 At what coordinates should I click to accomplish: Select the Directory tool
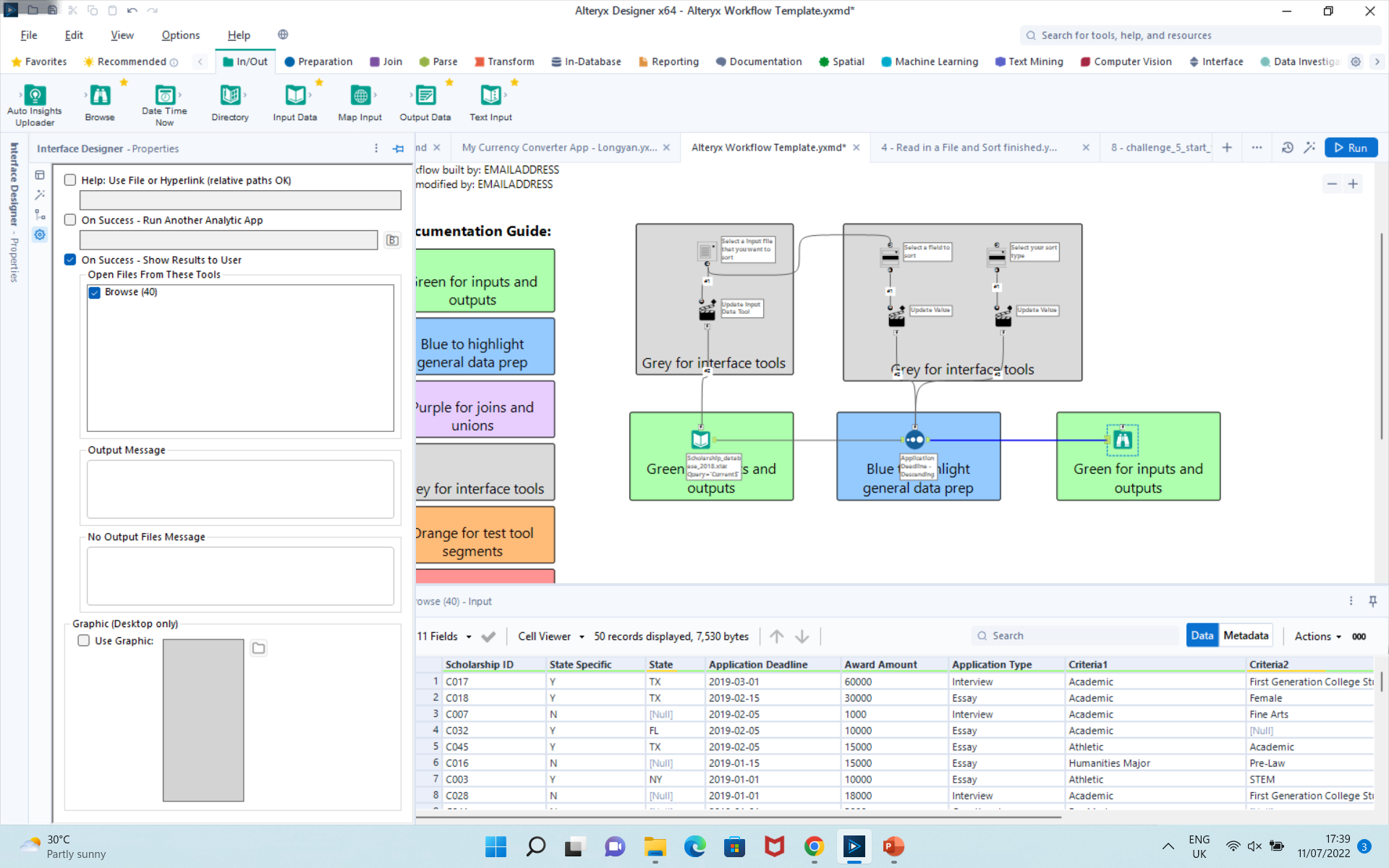tap(230, 104)
